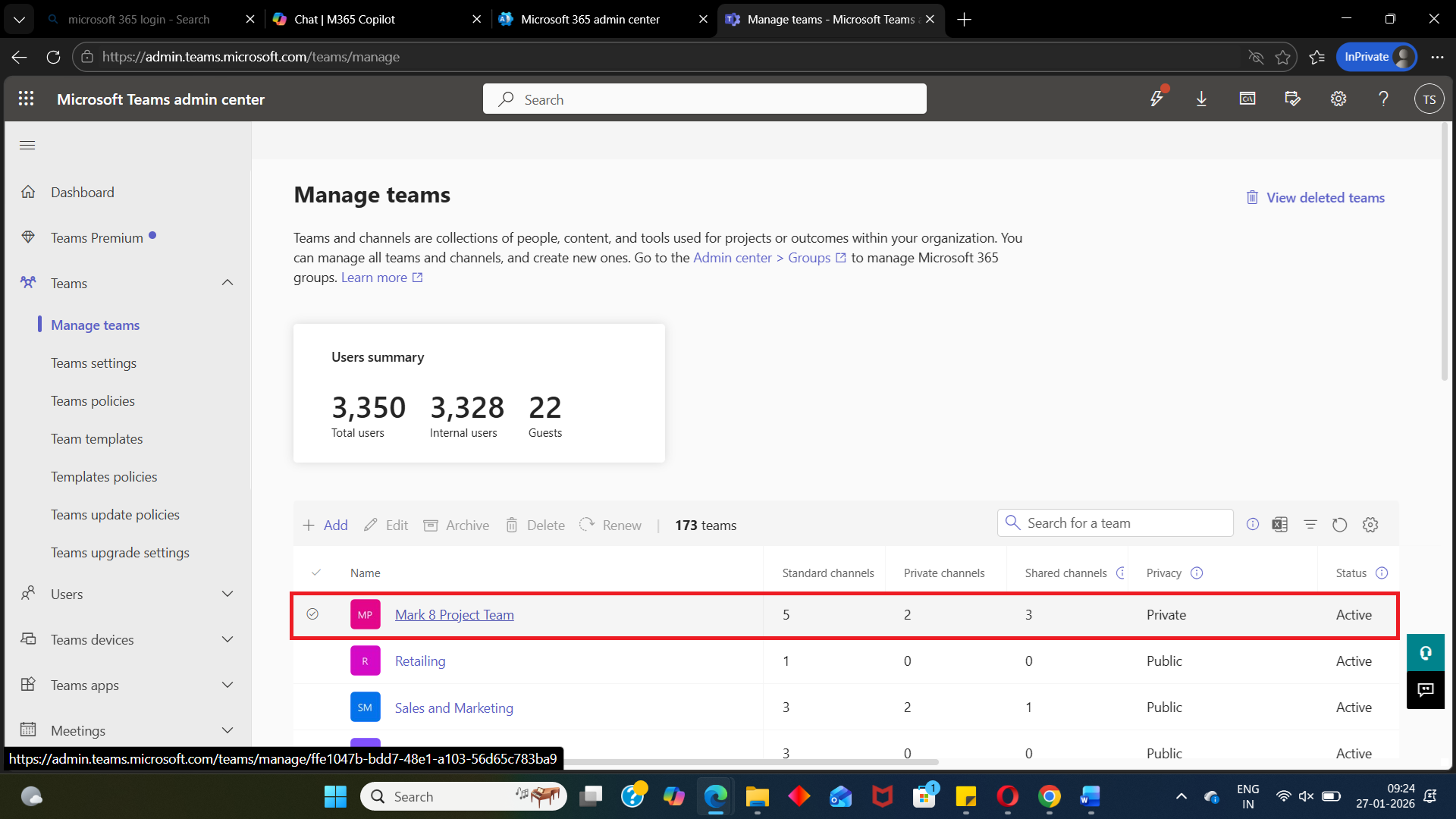The height and width of the screenshot is (819, 1456).
Task: Refresh the teams list
Action: click(1340, 524)
